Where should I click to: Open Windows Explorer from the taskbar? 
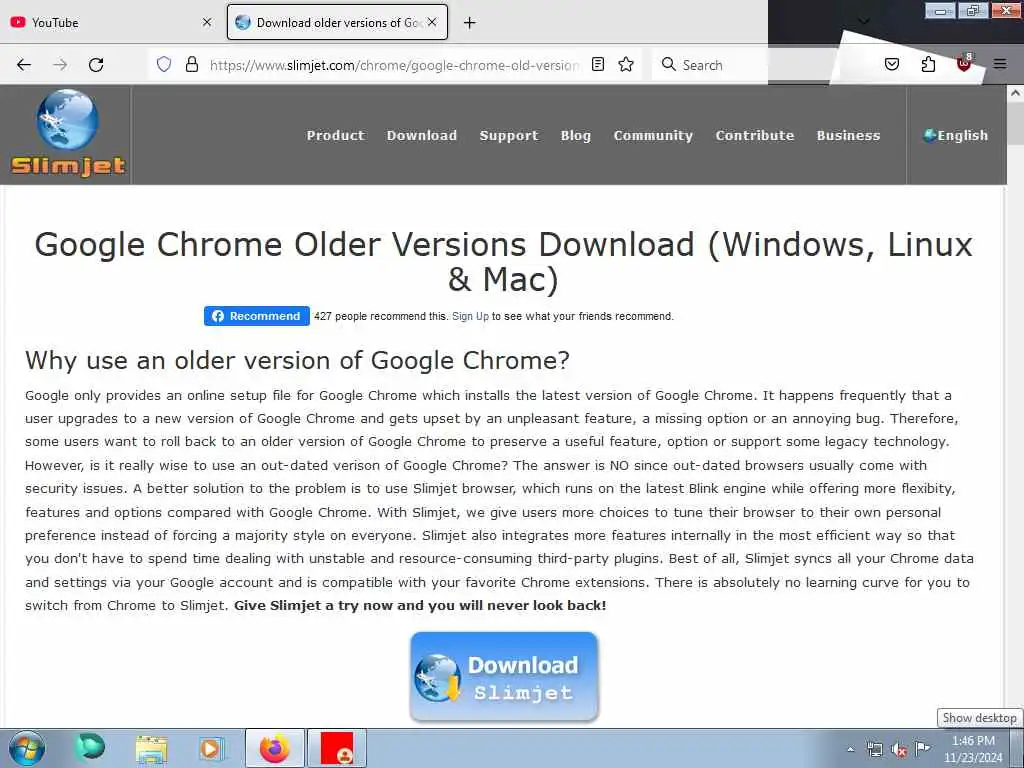pyautogui.click(x=152, y=748)
